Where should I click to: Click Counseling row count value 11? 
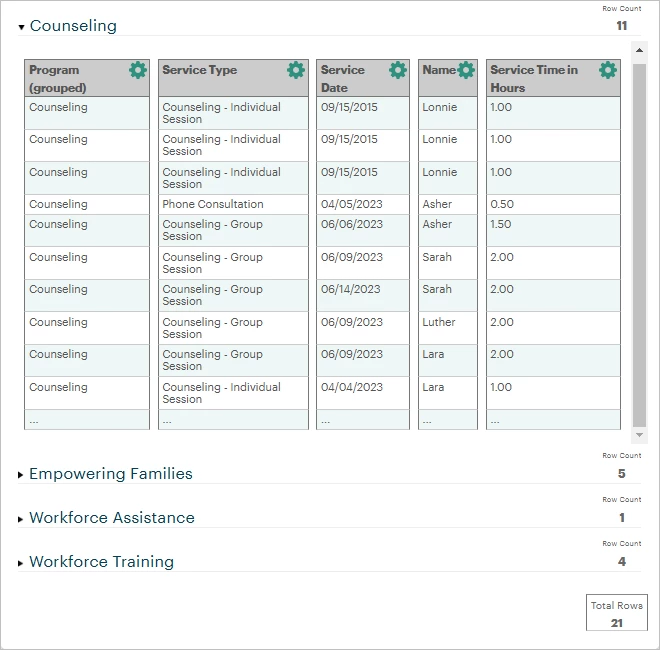click(622, 26)
